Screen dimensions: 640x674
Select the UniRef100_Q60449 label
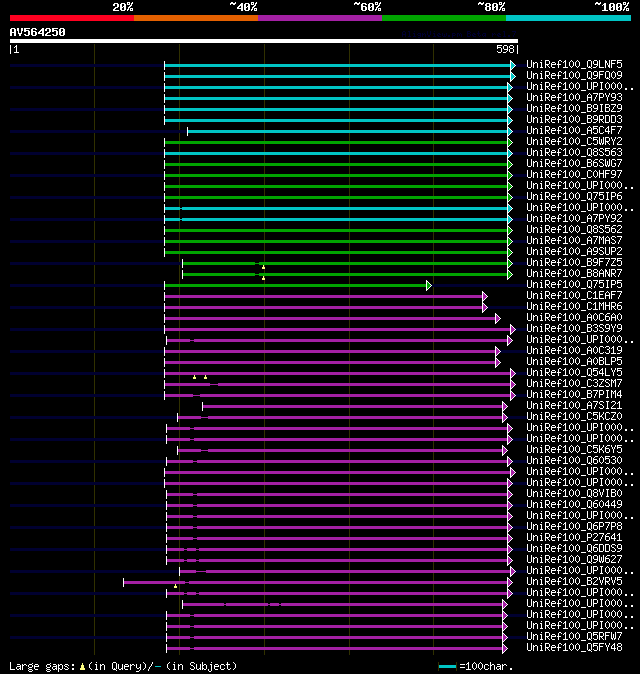(574, 505)
